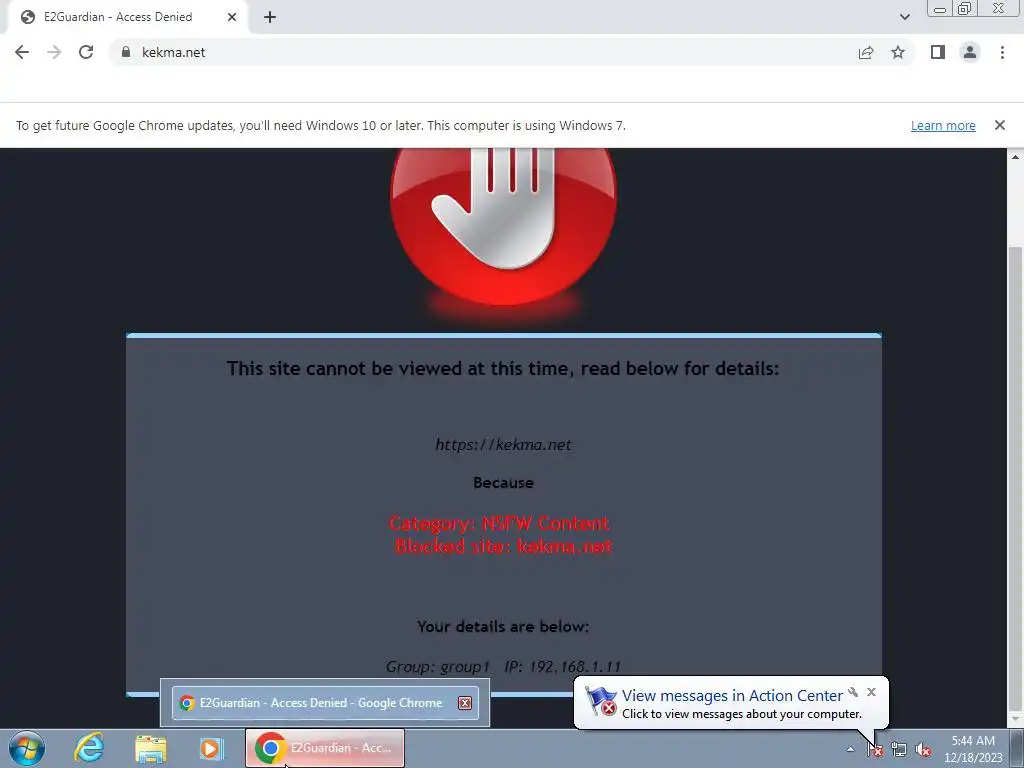Open the Chrome side panel
The width and height of the screenshot is (1024, 768).
point(938,52)
